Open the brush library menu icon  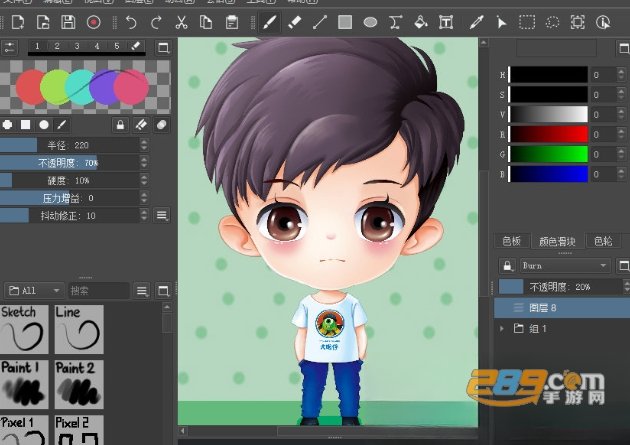(x=142, y=290)
